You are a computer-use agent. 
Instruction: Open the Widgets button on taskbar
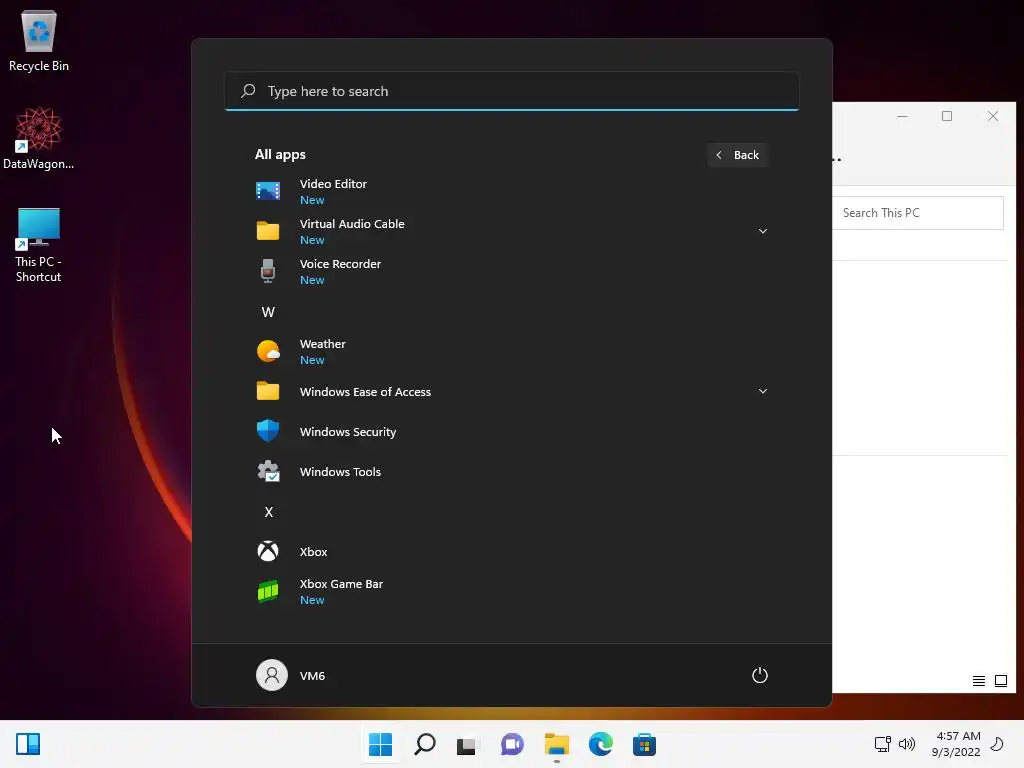pyautogui.click(x=28, y=744)
